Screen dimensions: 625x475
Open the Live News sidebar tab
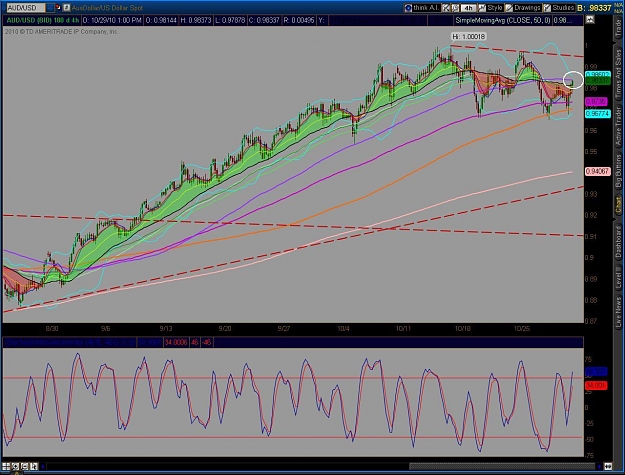(x=619, y=312)
